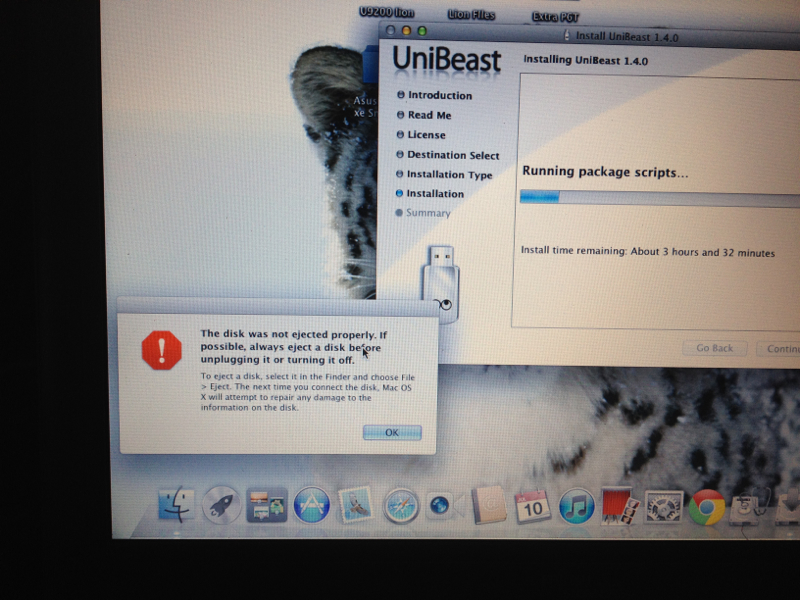
Task: Open Mission Control in the Dock
Action: pyautogui.click(x=266, y=505)
